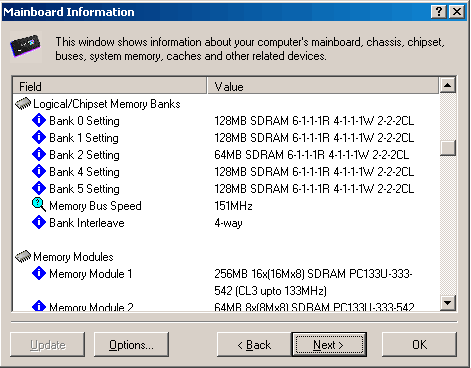Image resolution: width=471 pixels, height=368 pixels.
Task: Select the Bank 5 Setting row
Action: click(226, 188)
